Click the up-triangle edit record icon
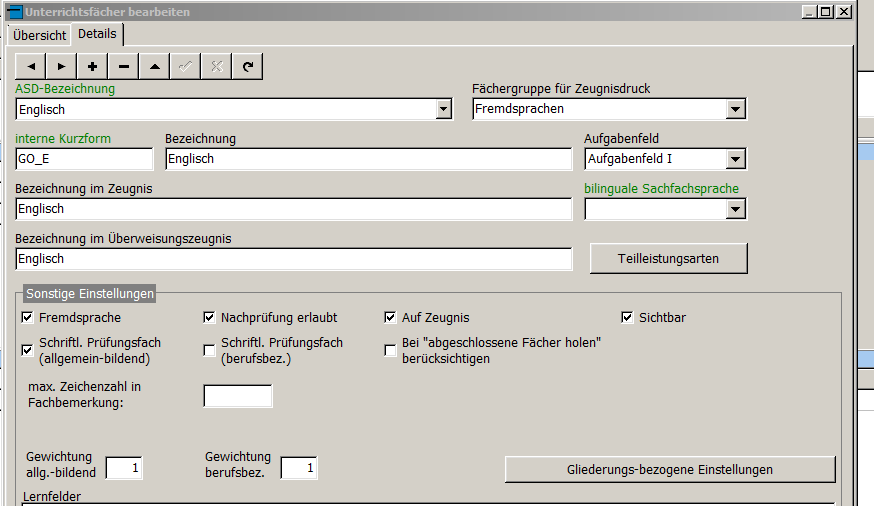This screenshot has width=874, height=506. pyautogui.click(x=155, y=66)
